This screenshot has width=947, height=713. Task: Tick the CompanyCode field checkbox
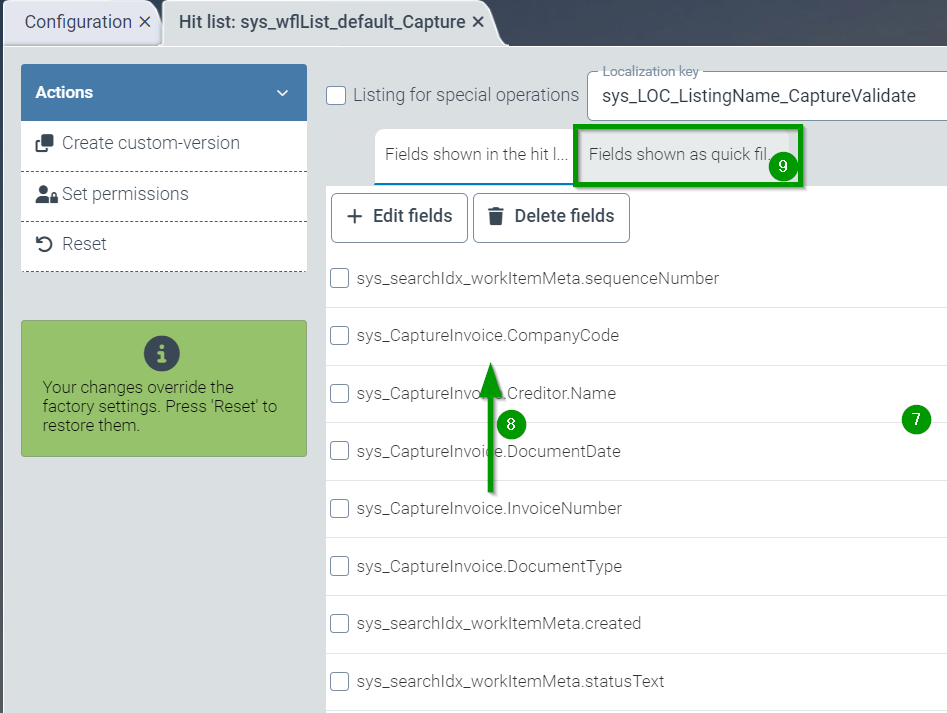pyautogui.click(x=340, y=336)
